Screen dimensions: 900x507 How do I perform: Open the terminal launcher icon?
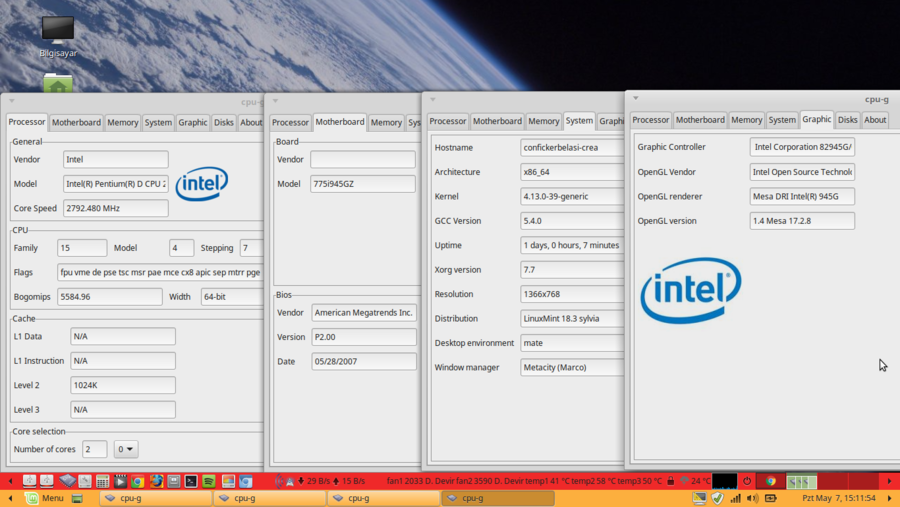pos(191,481)
